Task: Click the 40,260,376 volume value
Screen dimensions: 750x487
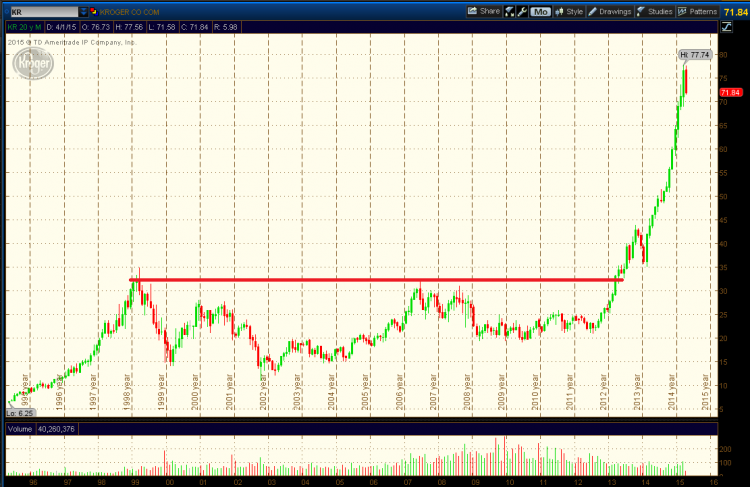Action: point(56,429)
